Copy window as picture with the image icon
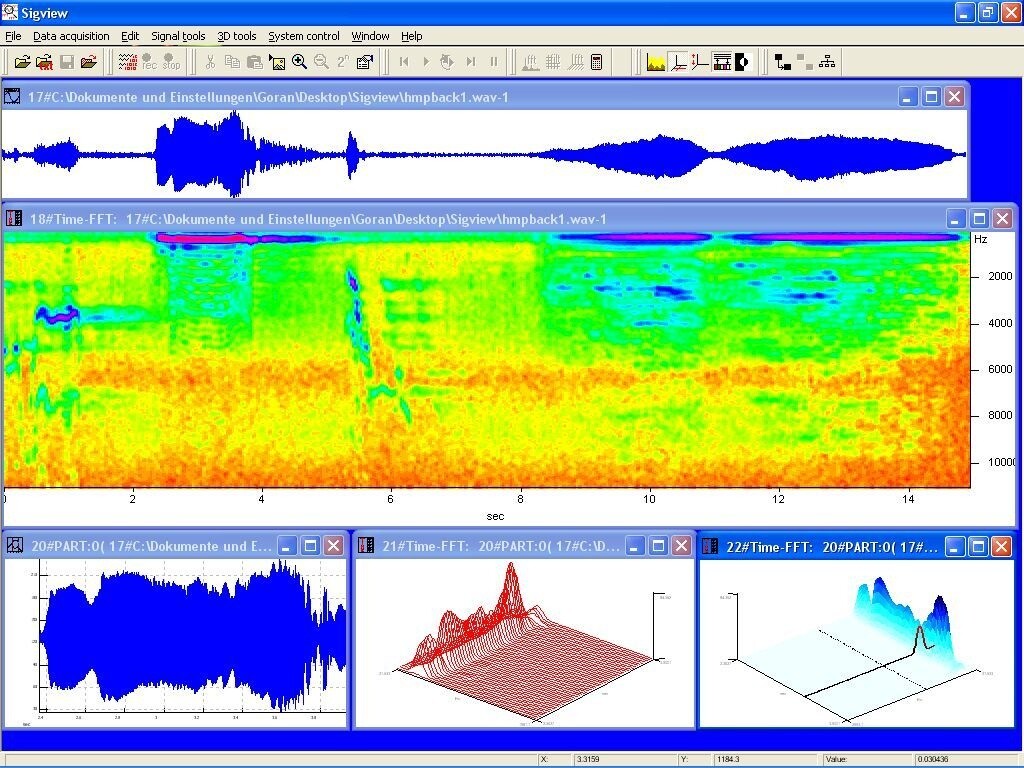This screenshot has width=1024, height=768. point(277,62)
